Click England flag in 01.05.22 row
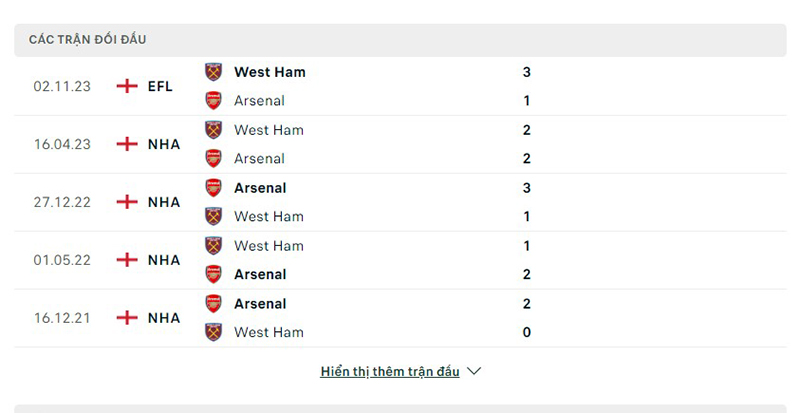This screenshot has width=800, height=413. pos(127,260)
